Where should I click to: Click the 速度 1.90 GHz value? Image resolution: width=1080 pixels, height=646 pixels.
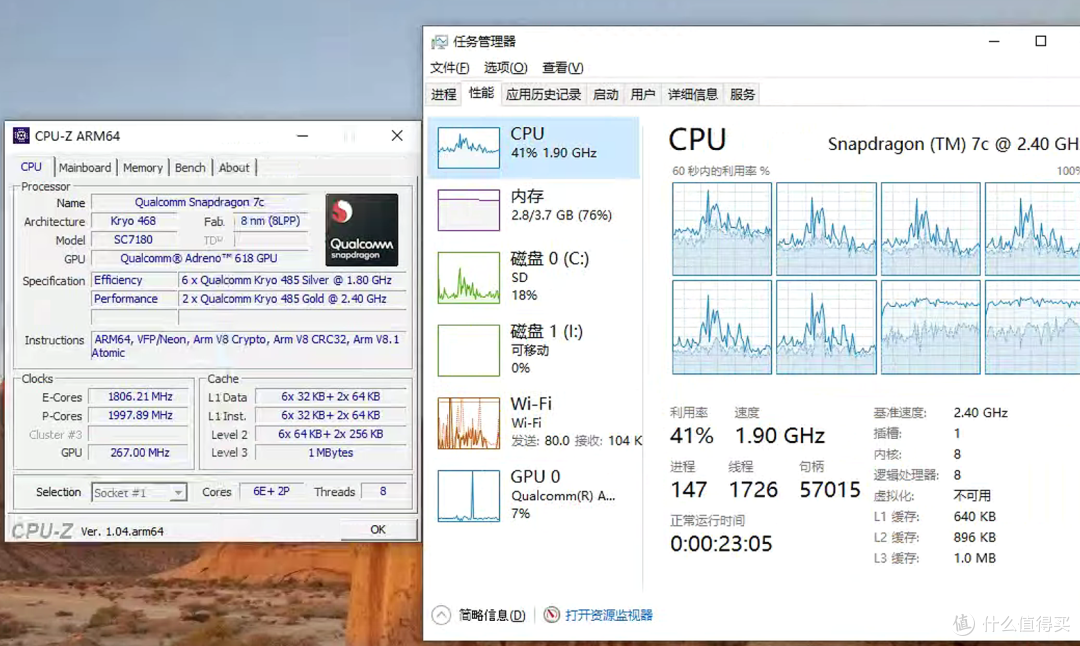pyautogui.click(x=780, y=435)
